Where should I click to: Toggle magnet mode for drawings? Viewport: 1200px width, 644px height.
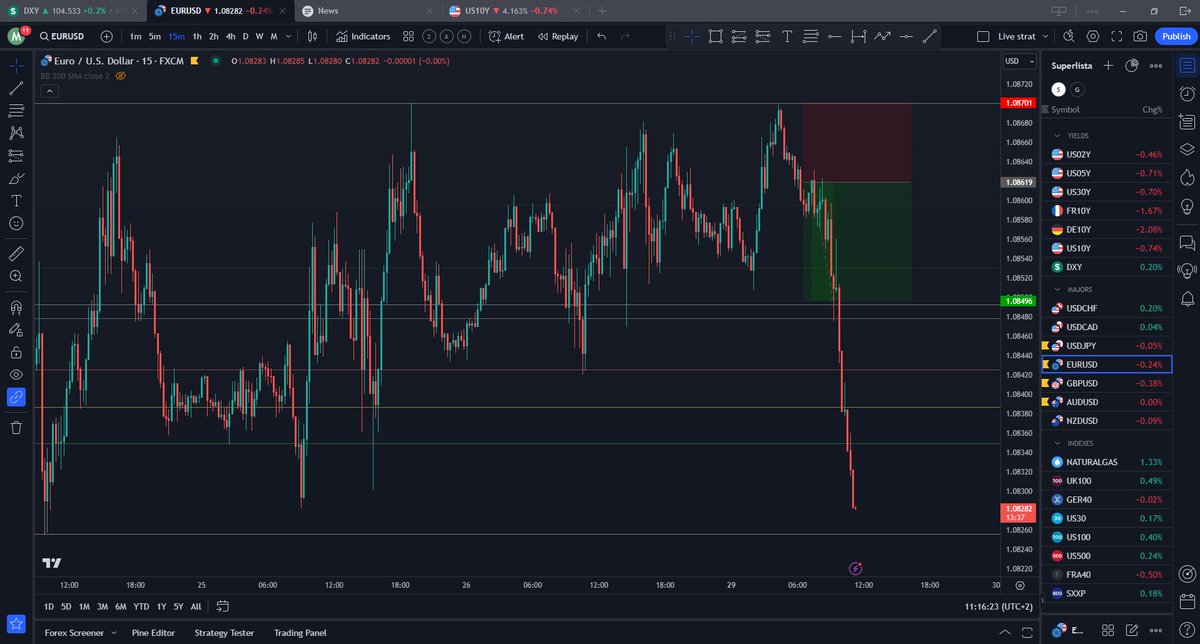pos(16,307)
